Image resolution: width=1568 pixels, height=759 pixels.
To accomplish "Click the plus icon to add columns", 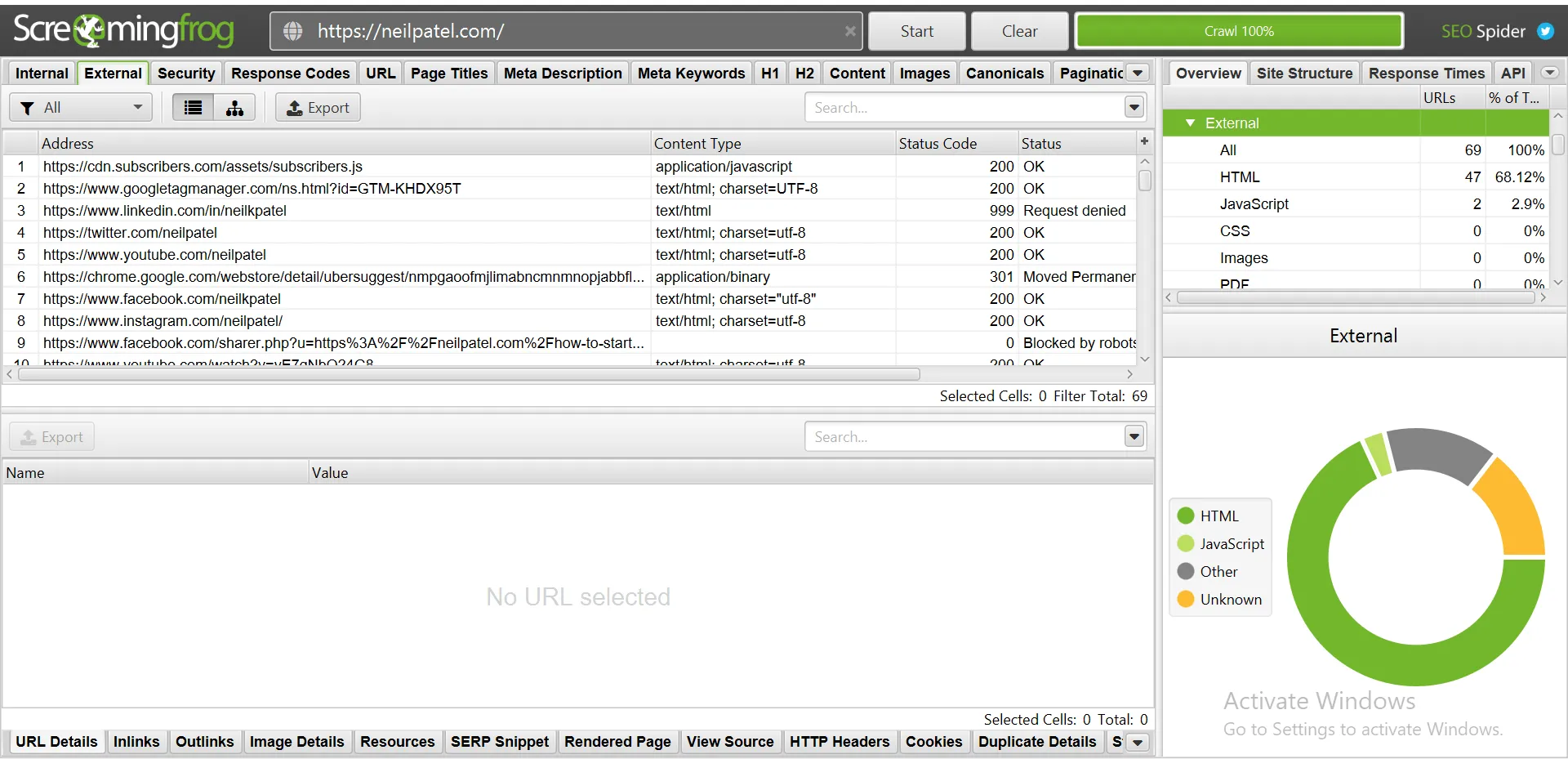I will coord(1144,141).
